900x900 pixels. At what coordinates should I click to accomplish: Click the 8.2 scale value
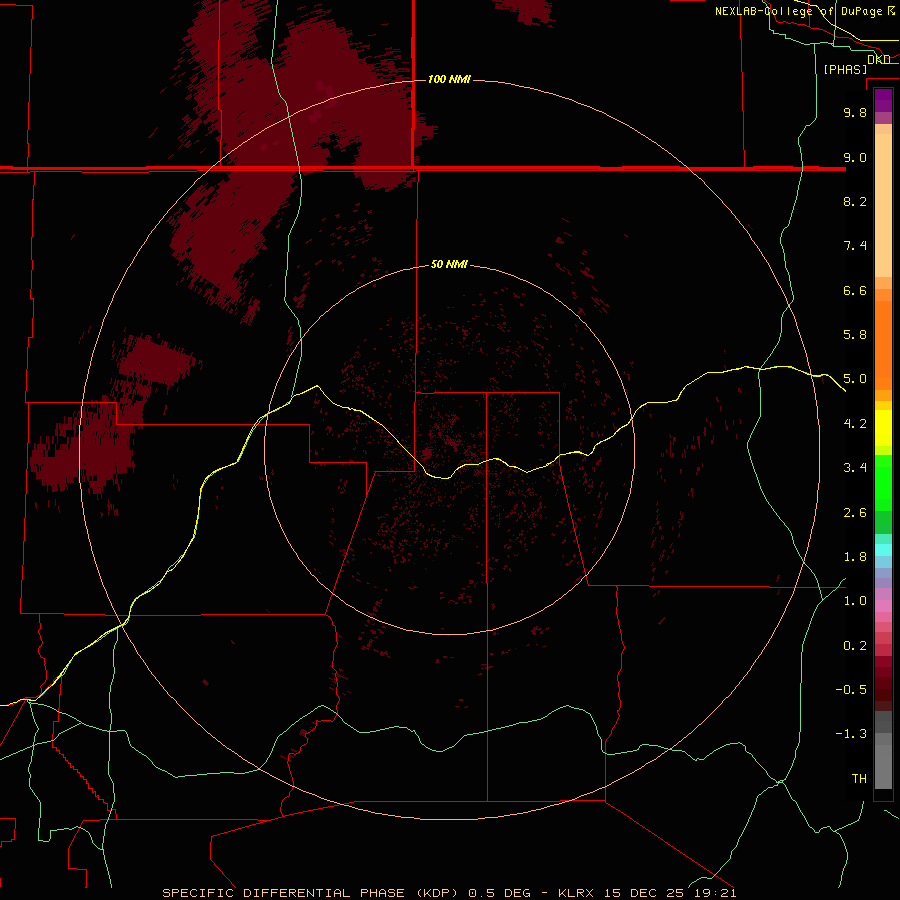(x=855, y=201)
